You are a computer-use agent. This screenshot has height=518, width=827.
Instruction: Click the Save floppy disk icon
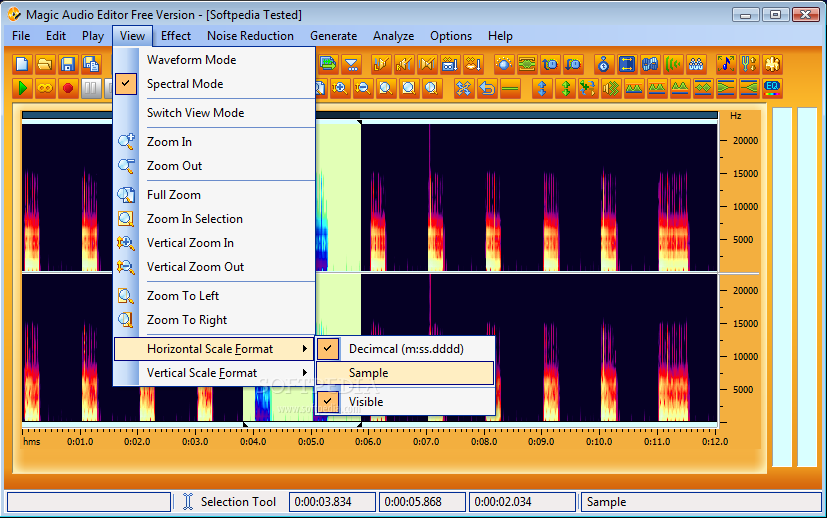pyautogui.click(x=68, y=64)
